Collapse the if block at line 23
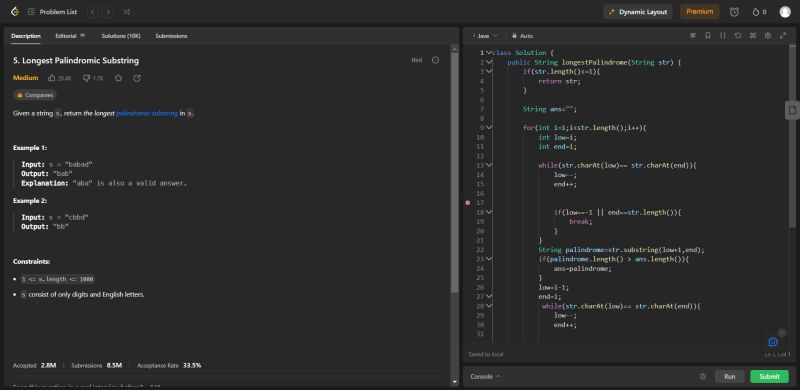This screenshot has width=800, height=390. 489,259
